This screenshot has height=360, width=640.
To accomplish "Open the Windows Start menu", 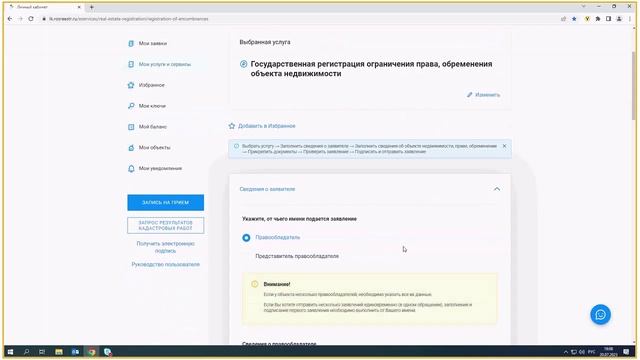I will (11, 351).
